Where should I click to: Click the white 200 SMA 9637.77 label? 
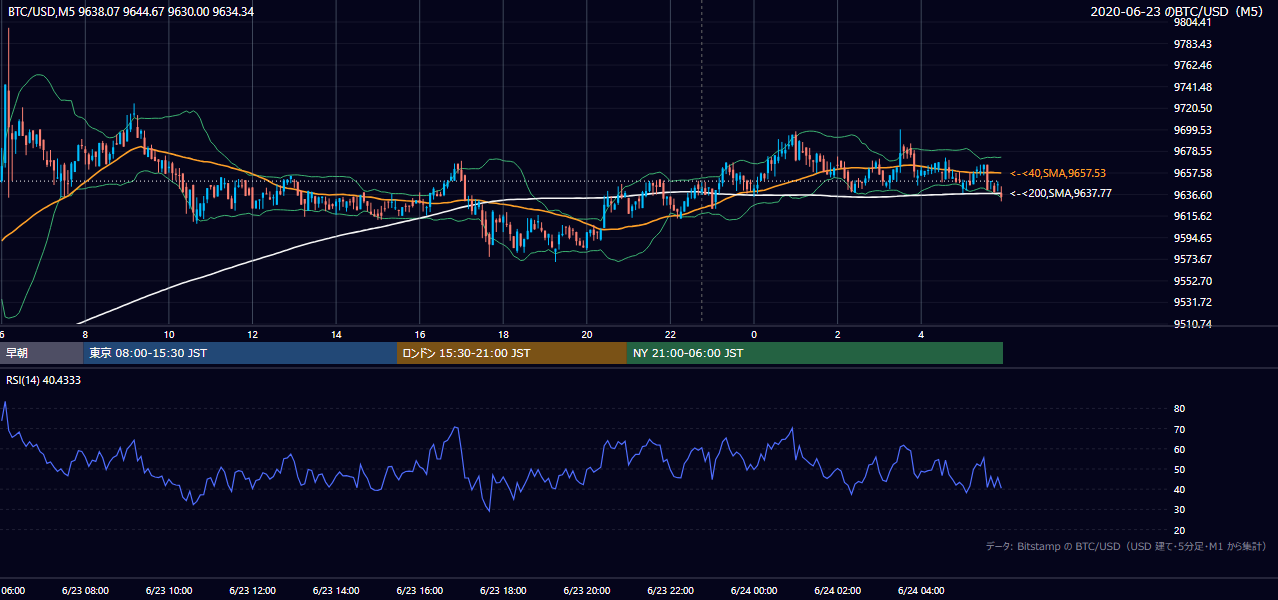click(1061, 194)
